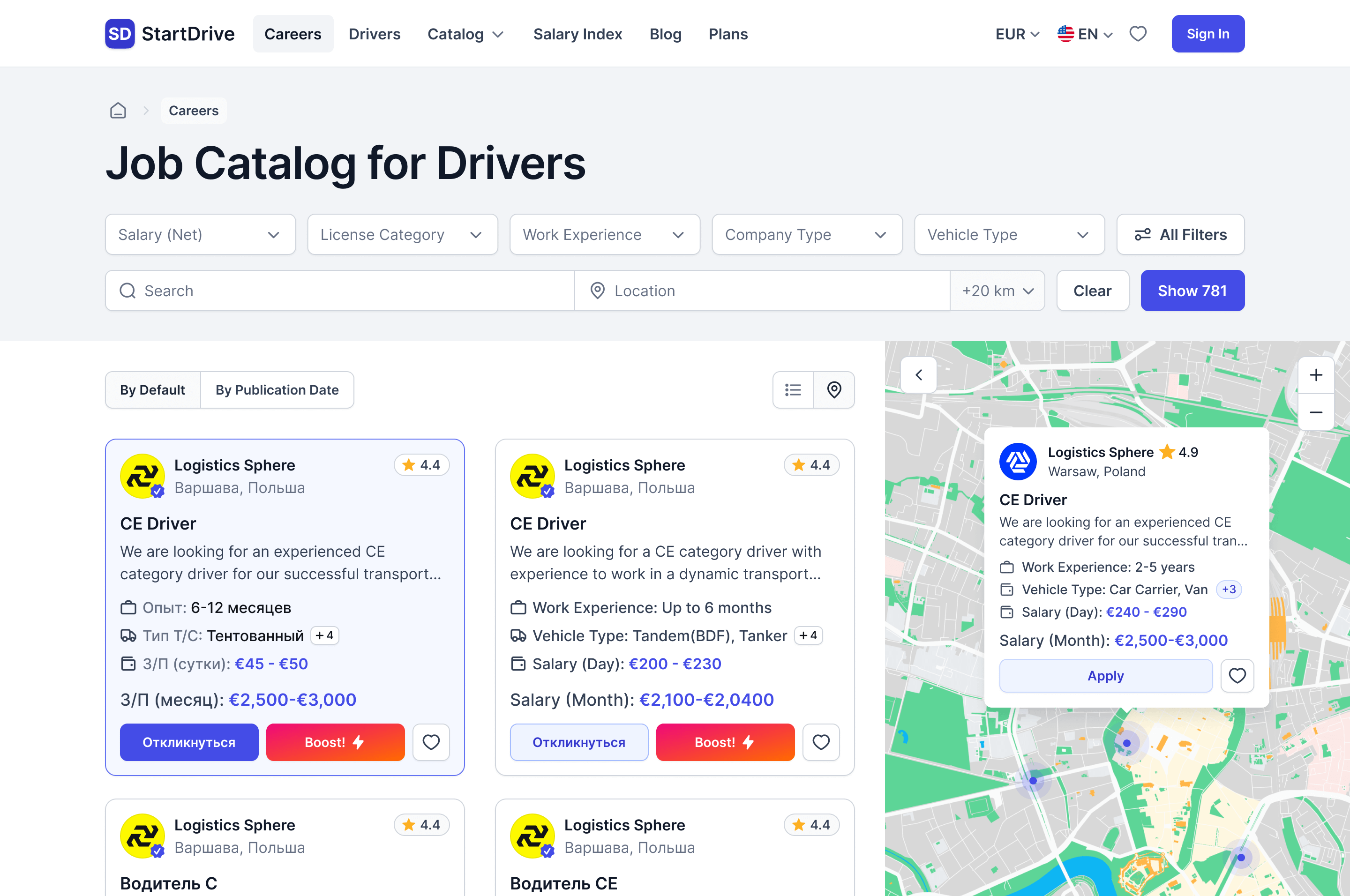Collapse map with left arrow button
This screenshot has height=896, width=1350.
[918, 375]
